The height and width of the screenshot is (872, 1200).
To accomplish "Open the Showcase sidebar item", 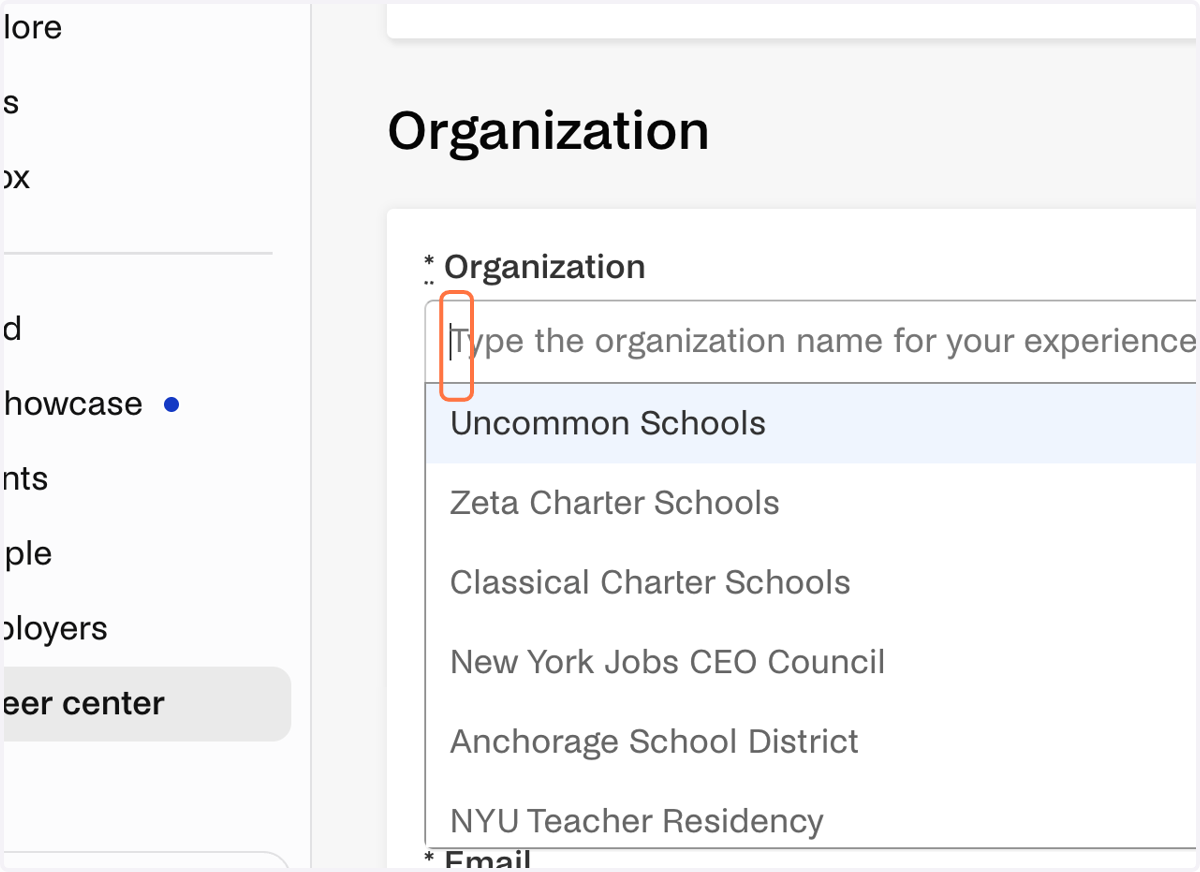I will pos(73,404).
